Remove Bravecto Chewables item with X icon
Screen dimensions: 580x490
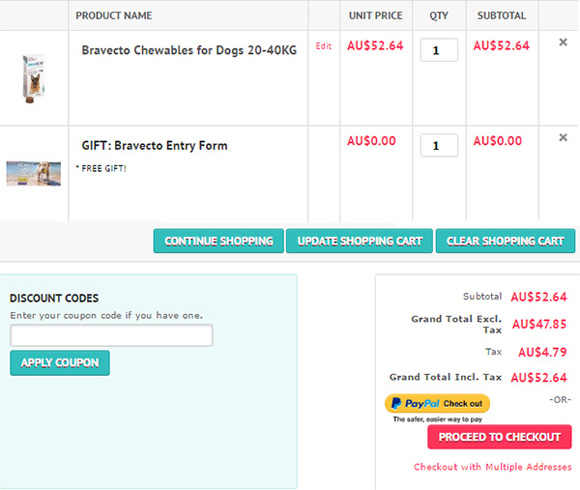coord(563,42)
